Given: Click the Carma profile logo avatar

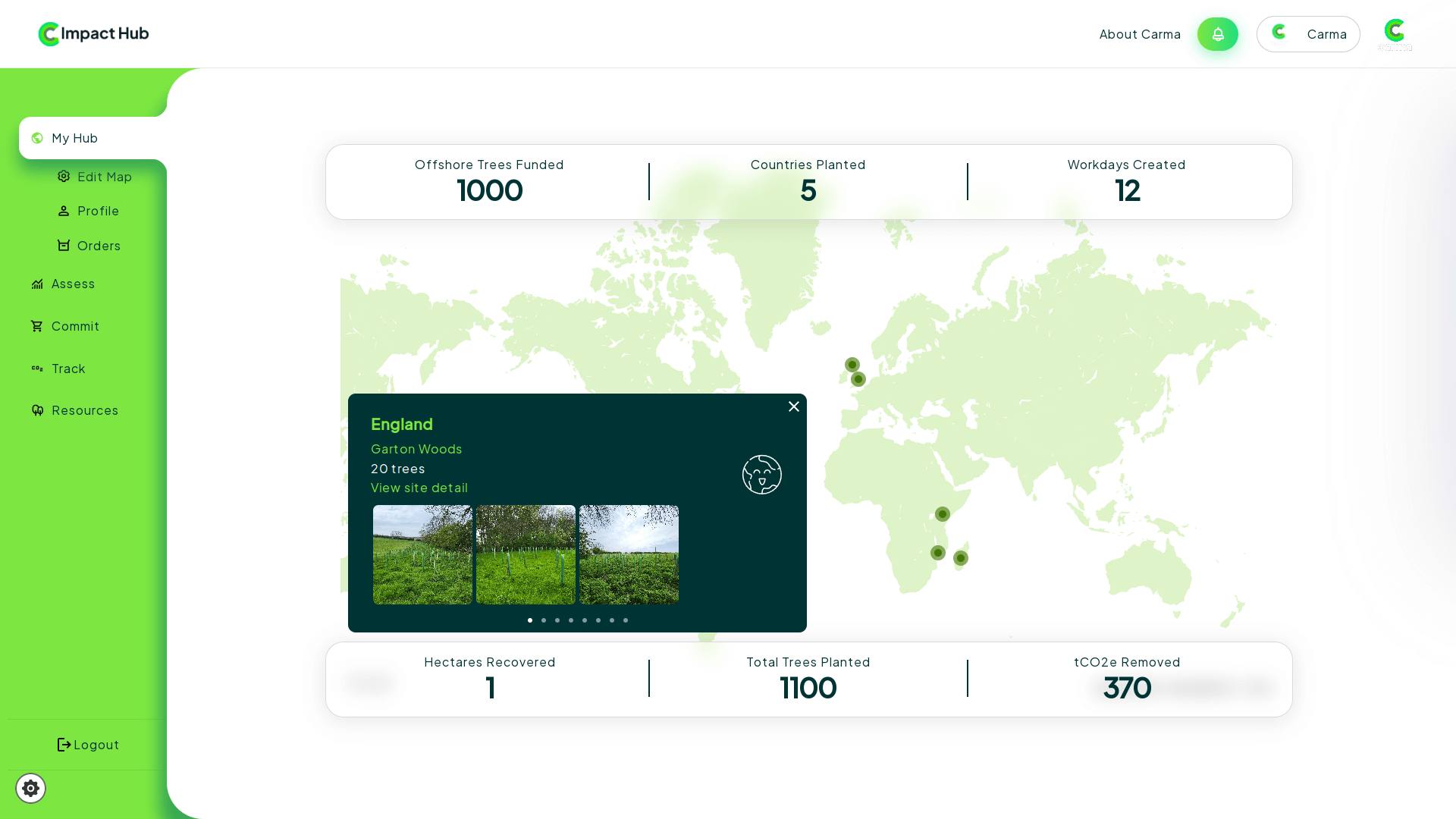Looking at the screenshot, I should click(x=1394, y=34).
